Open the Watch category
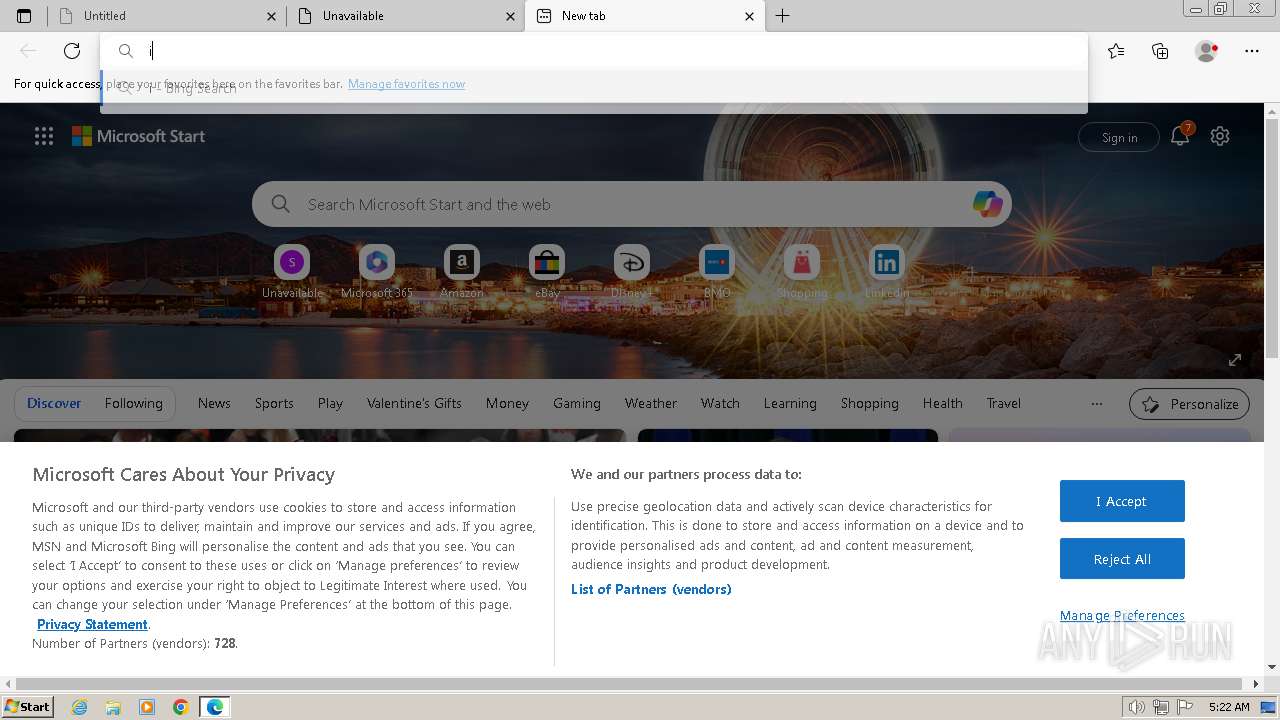This screenshot has width=1280, height=720. point(720,403)
